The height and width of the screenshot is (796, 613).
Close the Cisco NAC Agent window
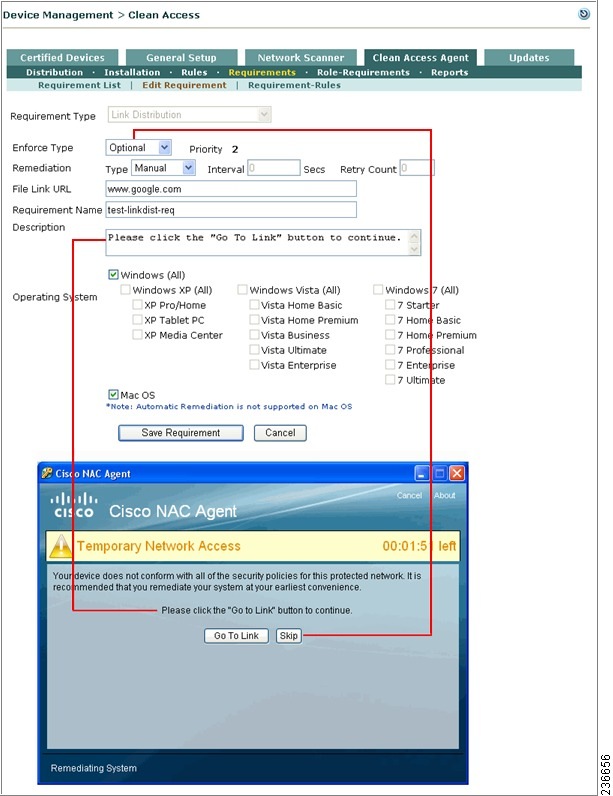click(x=457, y=473)
